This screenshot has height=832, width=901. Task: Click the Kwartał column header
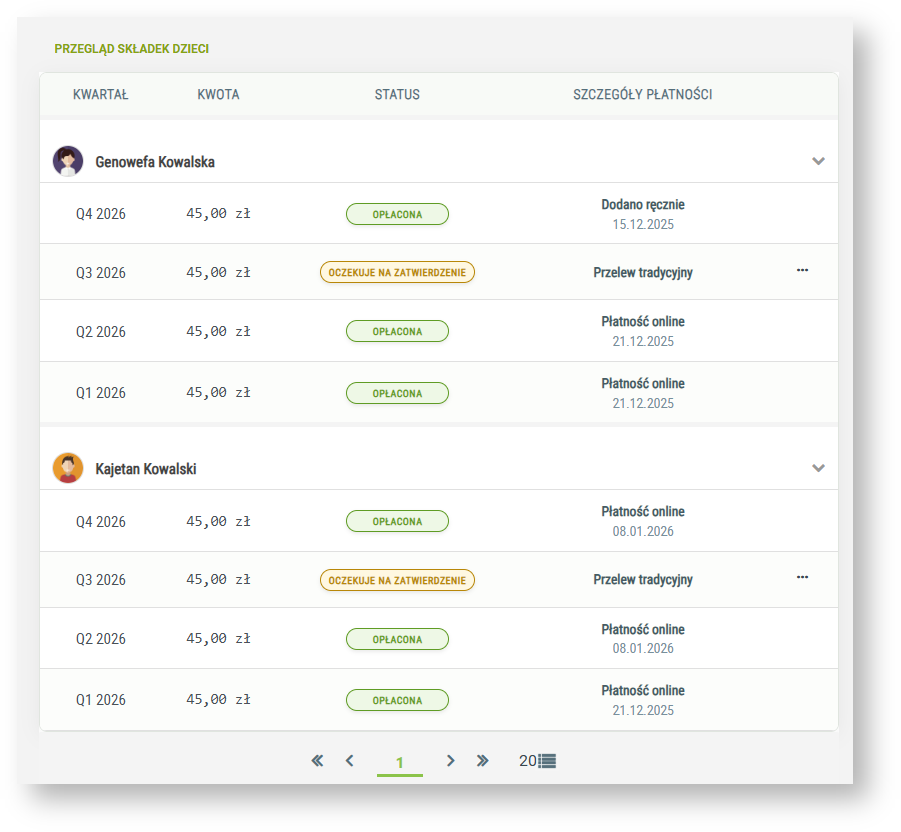(101, 95)
